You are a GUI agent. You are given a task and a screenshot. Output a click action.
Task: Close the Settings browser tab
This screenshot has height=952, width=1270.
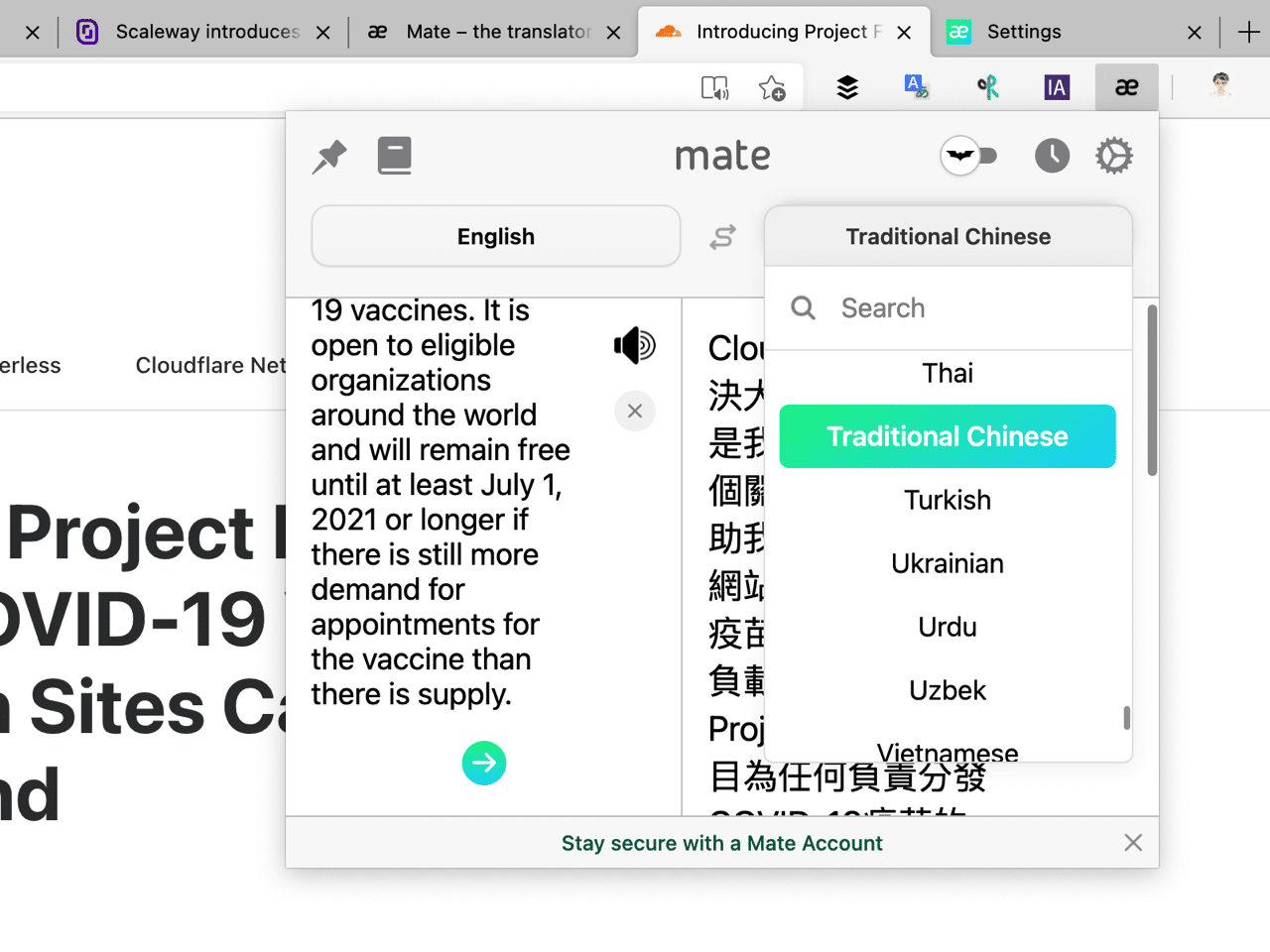point(1195,33)
